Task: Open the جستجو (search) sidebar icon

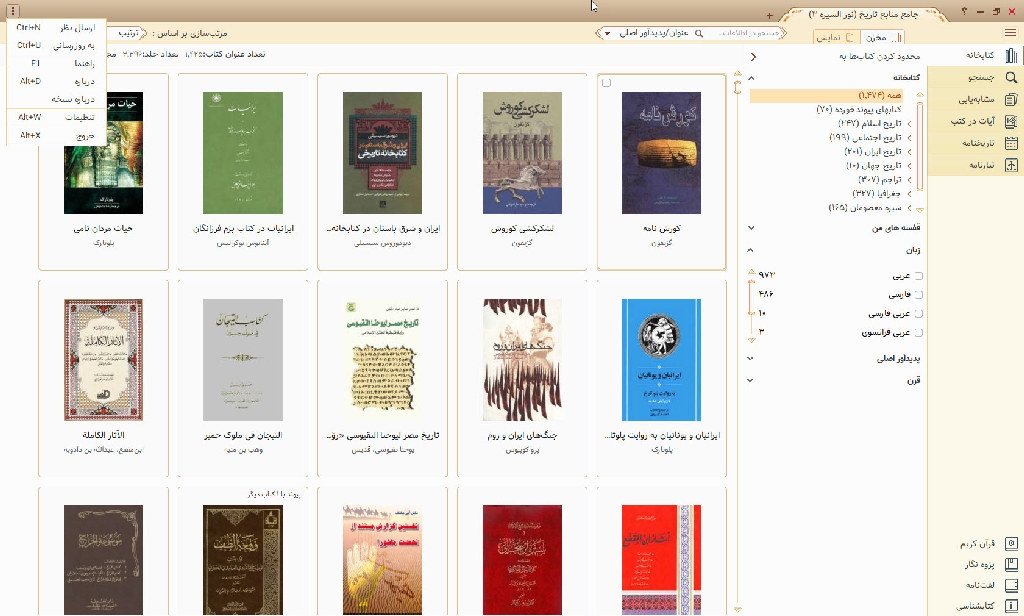Action: [1012, 78]
